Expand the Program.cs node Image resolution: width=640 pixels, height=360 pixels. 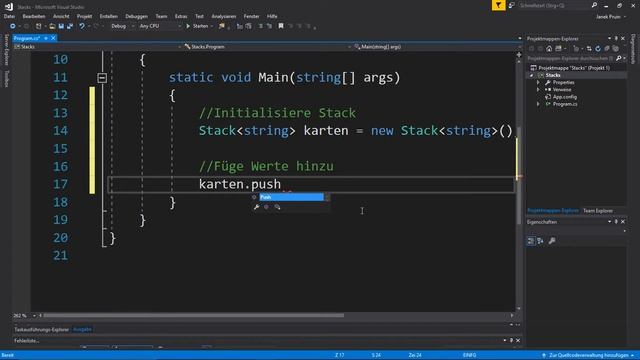538,104
